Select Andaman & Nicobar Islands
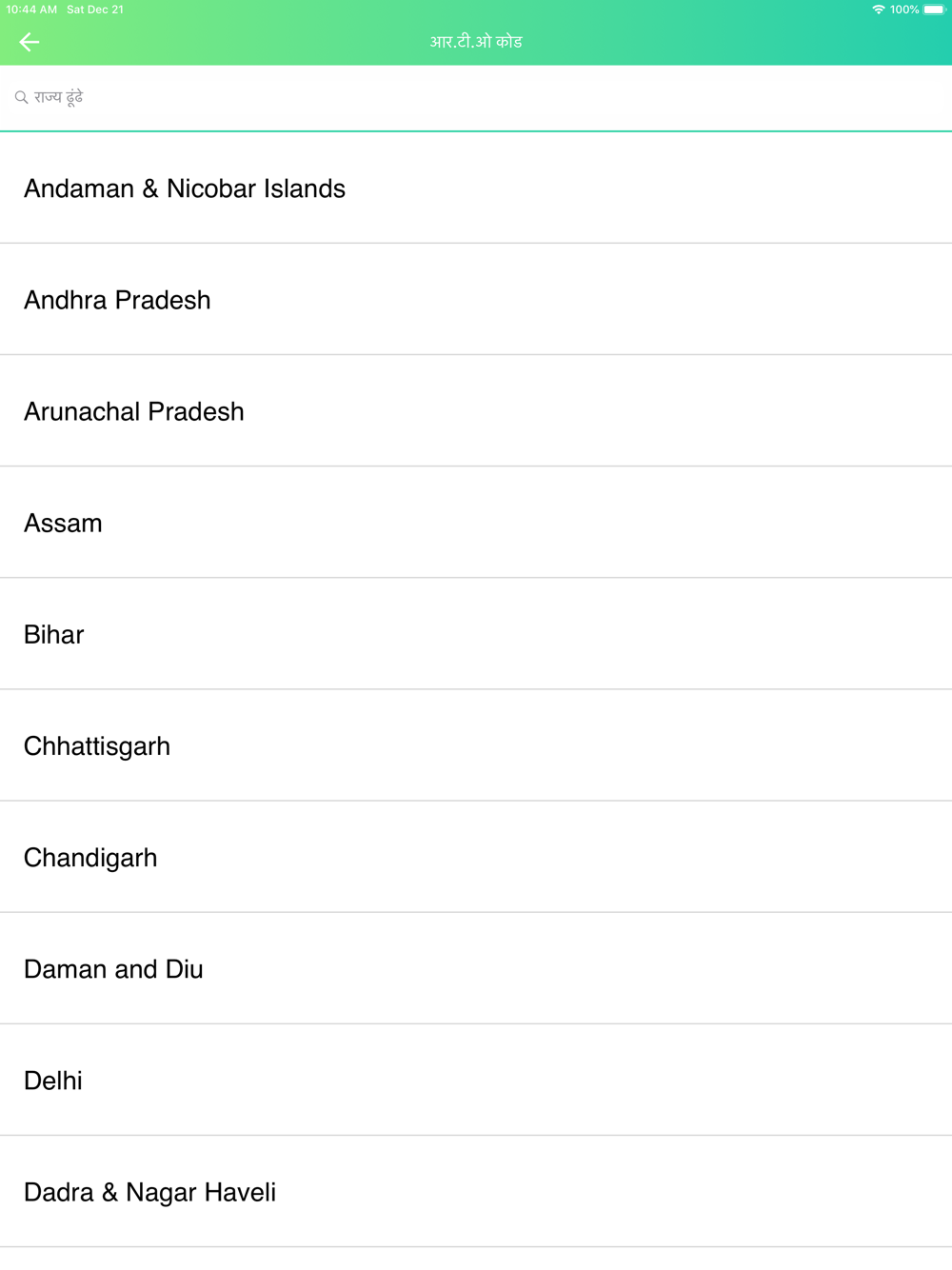Viewport: 952px width, 1270px height. coord(476,189)
